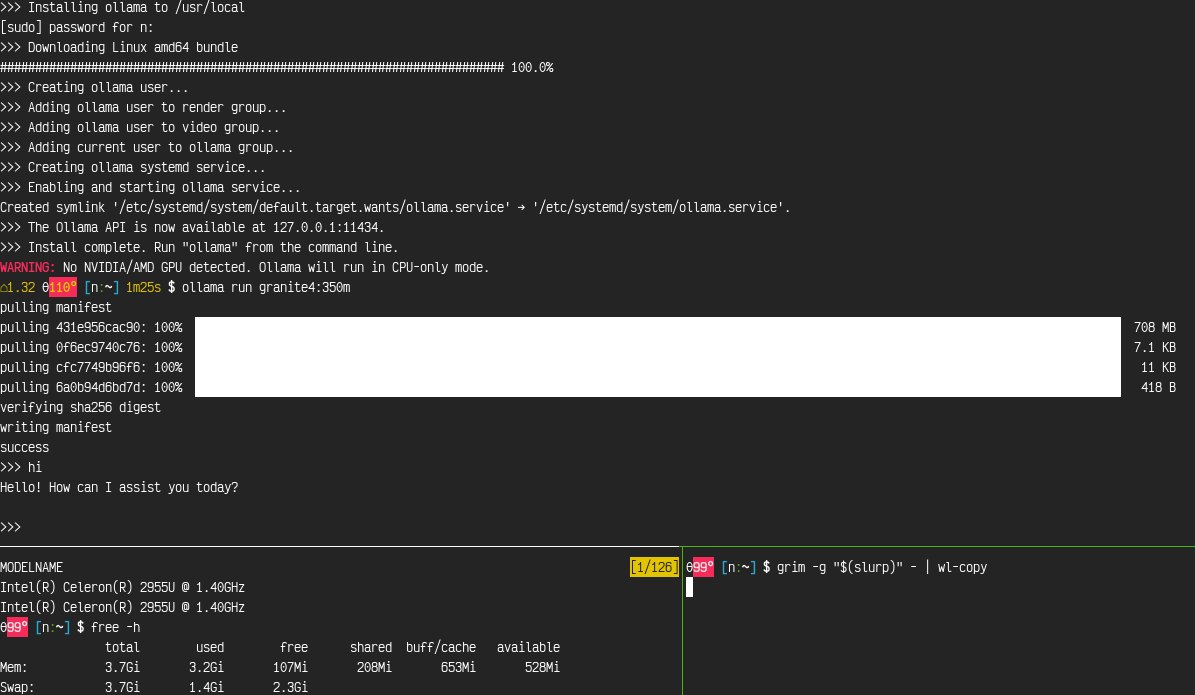The height and width of the screenshot is (695, 1195).
Task: Click the red 110° temperature badge
Action: [62, 288]
